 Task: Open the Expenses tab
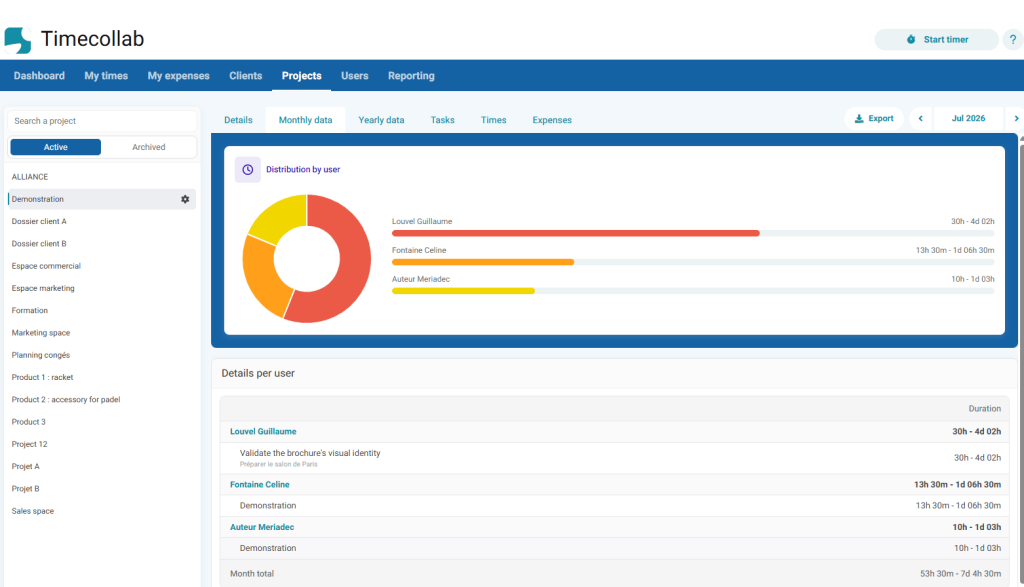click(x=552, y=120)
